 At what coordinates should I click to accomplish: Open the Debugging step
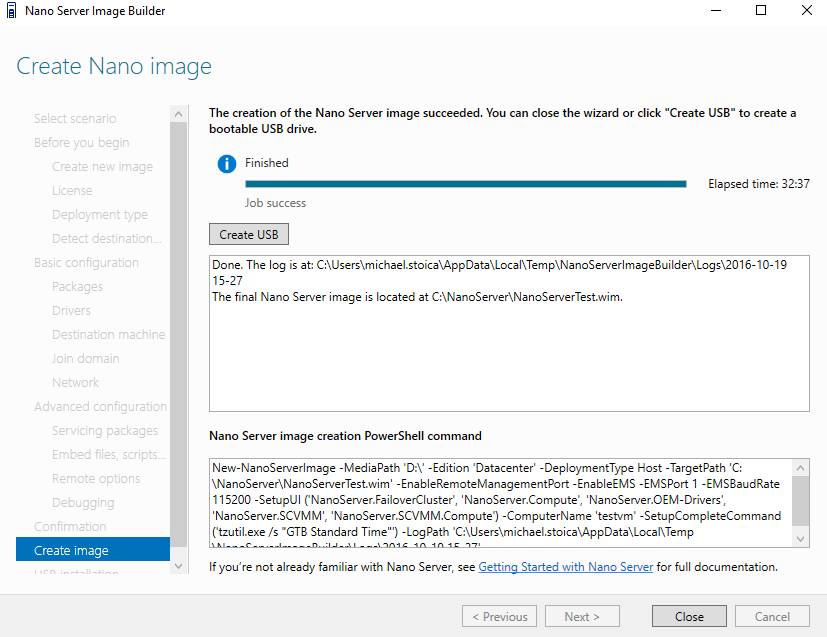point(83,503)
